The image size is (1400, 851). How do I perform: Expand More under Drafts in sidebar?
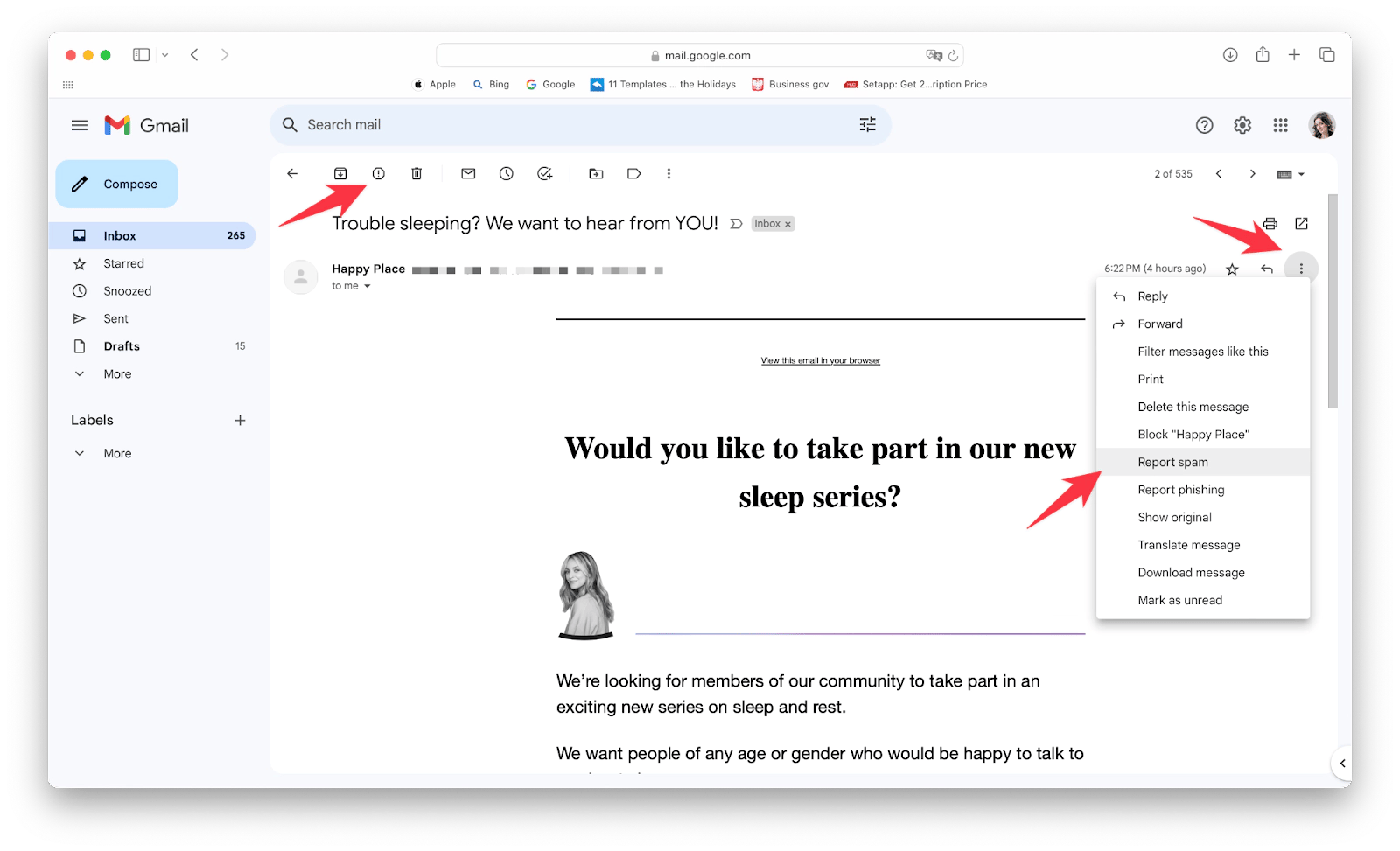[x=117, y=374]
